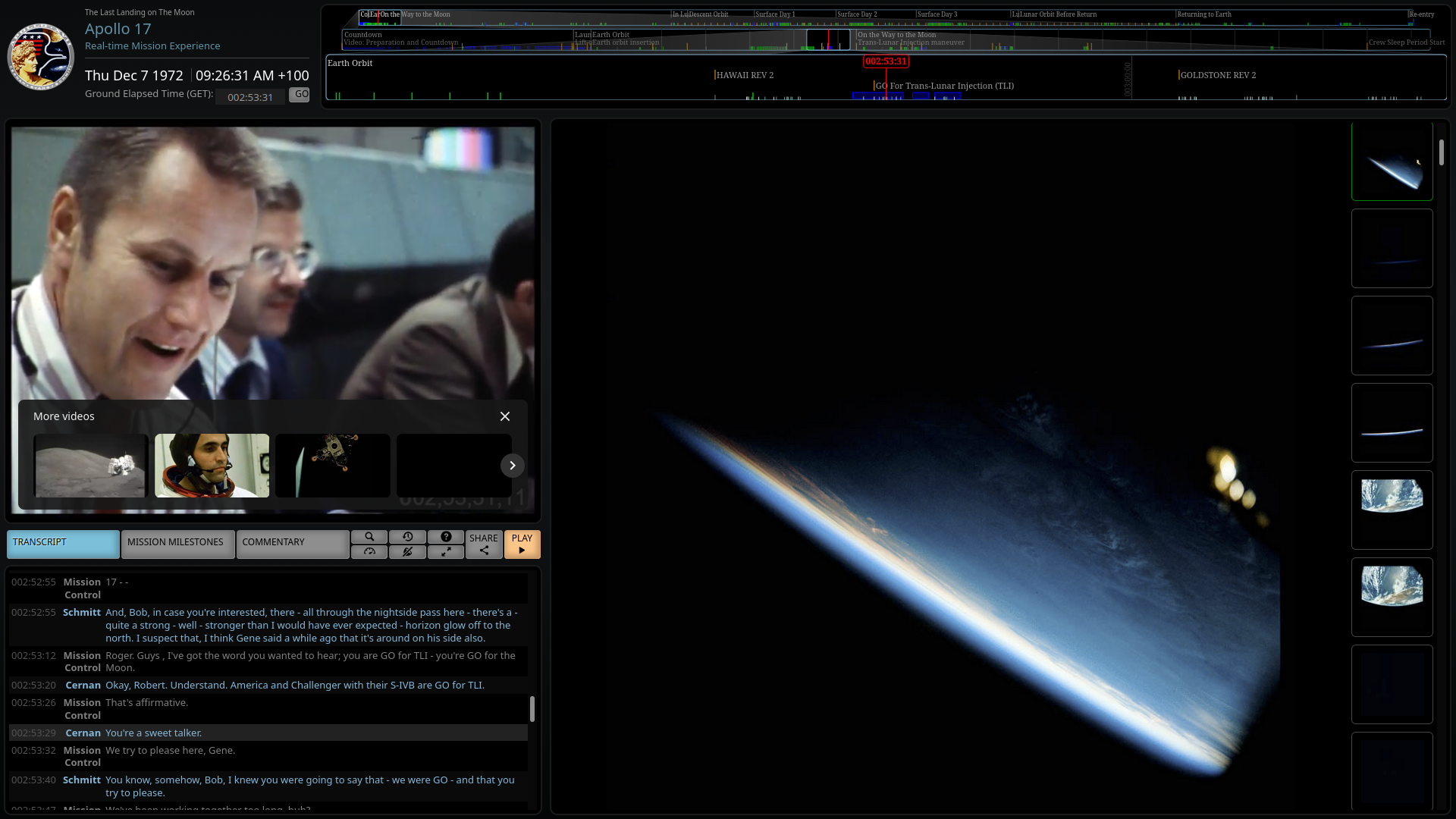Click the GO button beside elapsed time

pyautogui.click(x=300, y=95)
